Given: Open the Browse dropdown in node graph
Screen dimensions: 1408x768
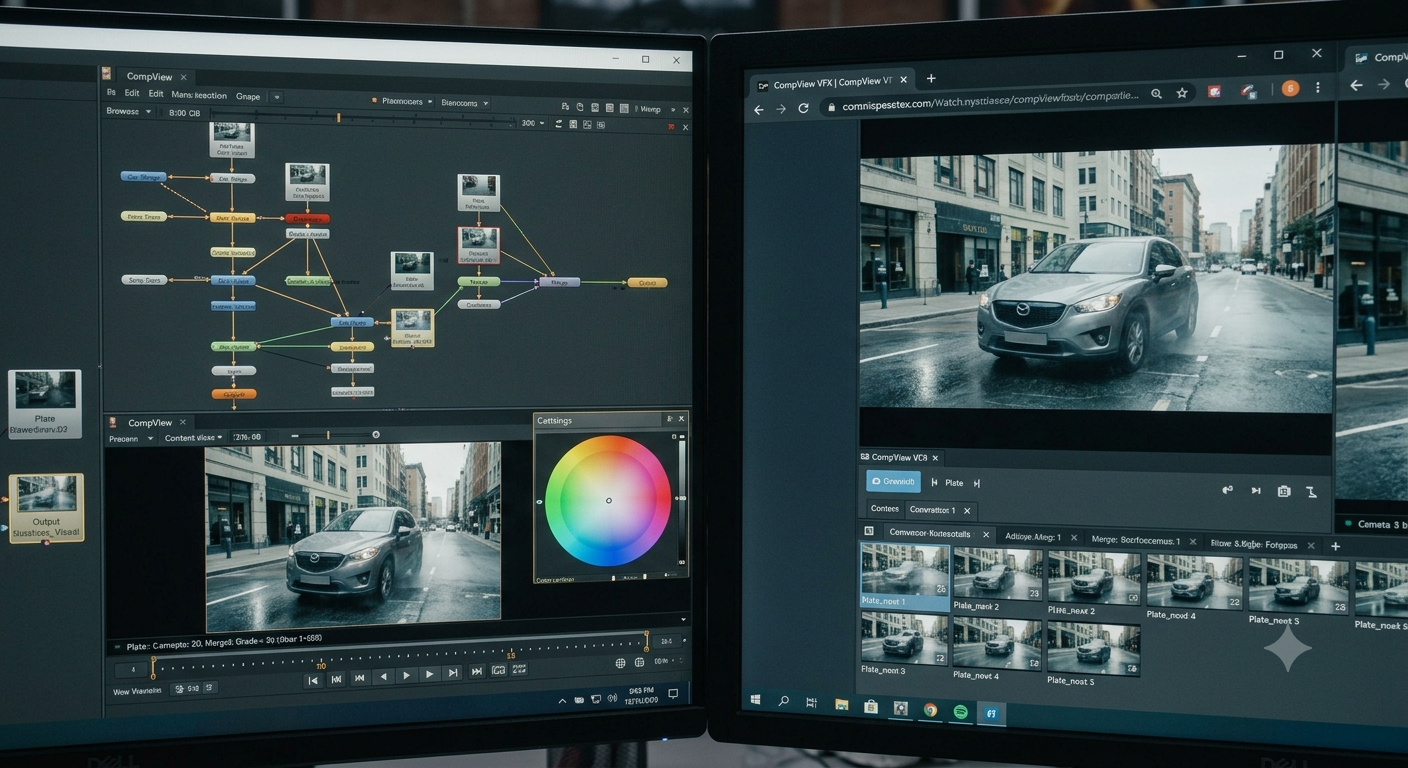Looking at the screenshot, I should [x=129, y=112].
